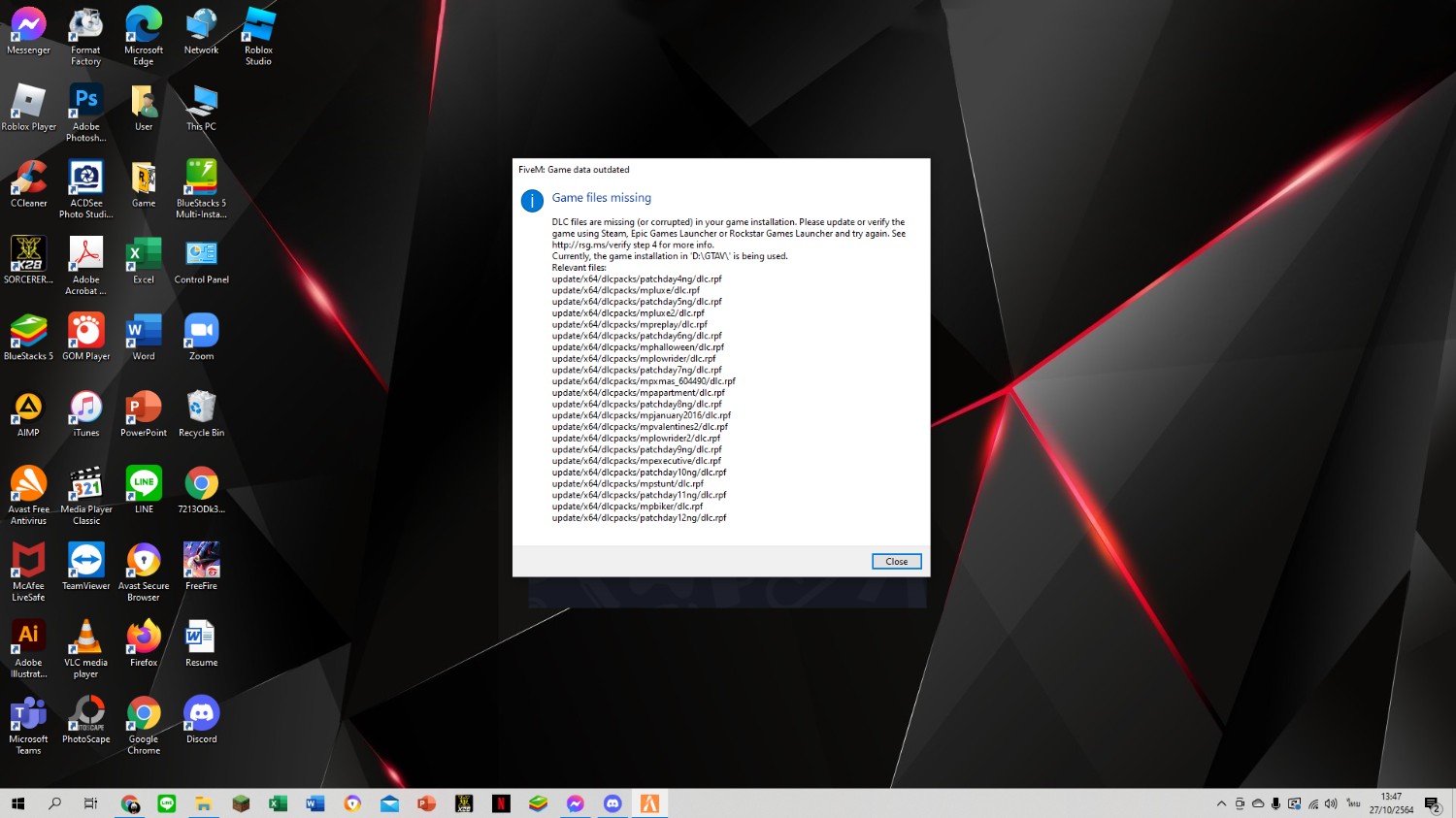Open the OneDrive tray icon

(1258, 803)
